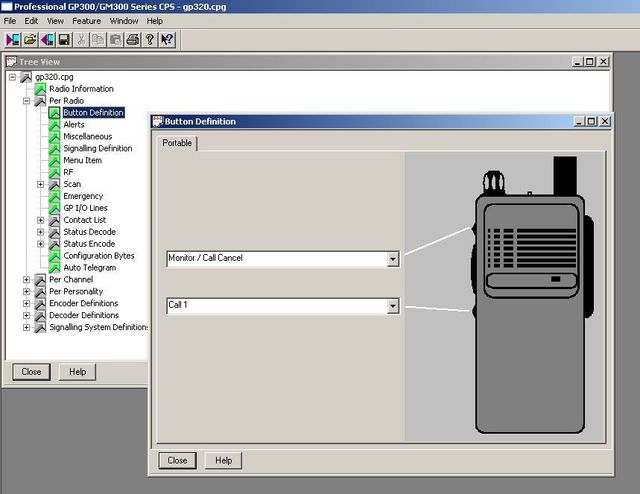
Task: Save the codeplug with floppy icon
Action: click(64, 40)
